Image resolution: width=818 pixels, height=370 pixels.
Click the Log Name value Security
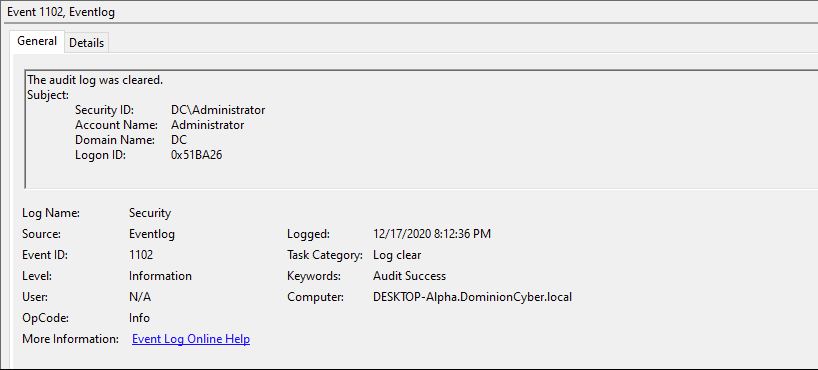tap(150, 213)
